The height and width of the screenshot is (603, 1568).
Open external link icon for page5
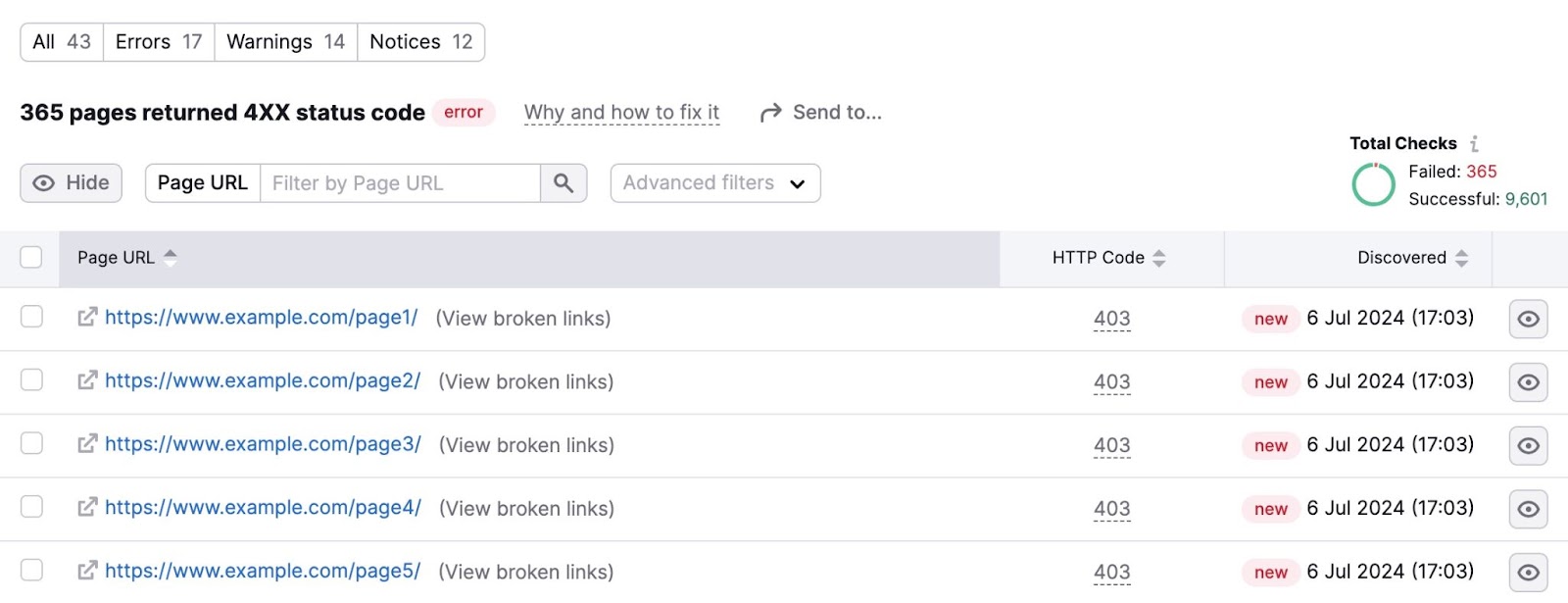[x=87, y=570]
